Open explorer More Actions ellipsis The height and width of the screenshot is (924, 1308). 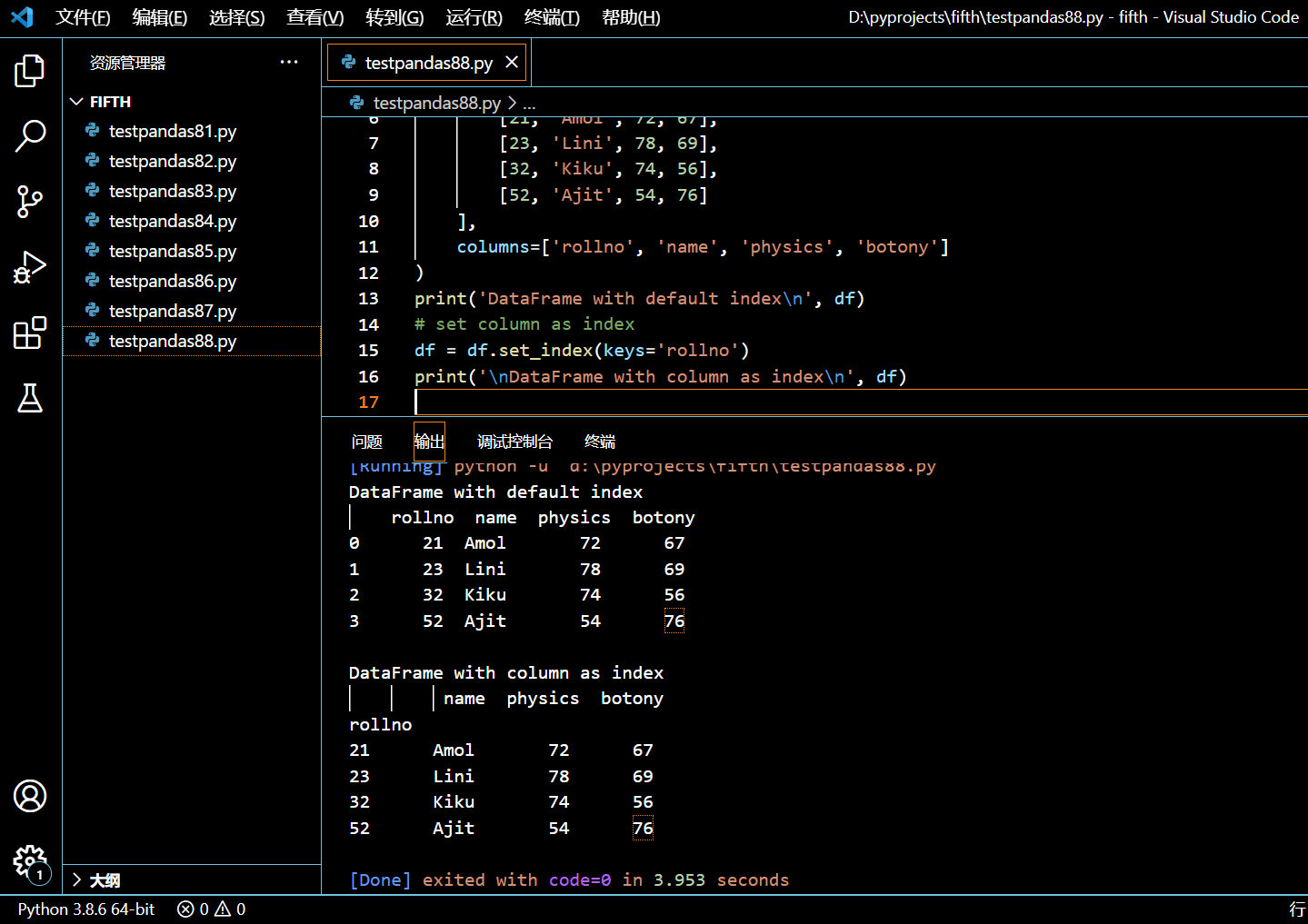pos(289,62)
